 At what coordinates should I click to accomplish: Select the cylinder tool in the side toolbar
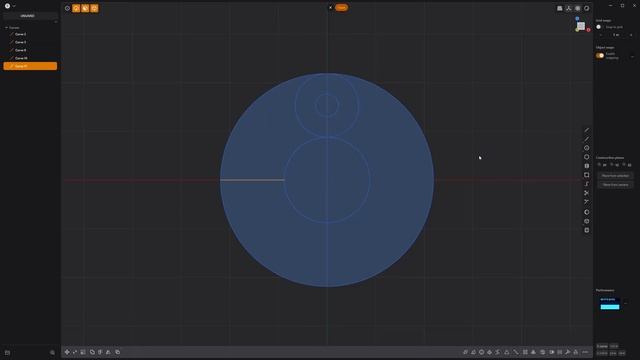coord(587,221)
